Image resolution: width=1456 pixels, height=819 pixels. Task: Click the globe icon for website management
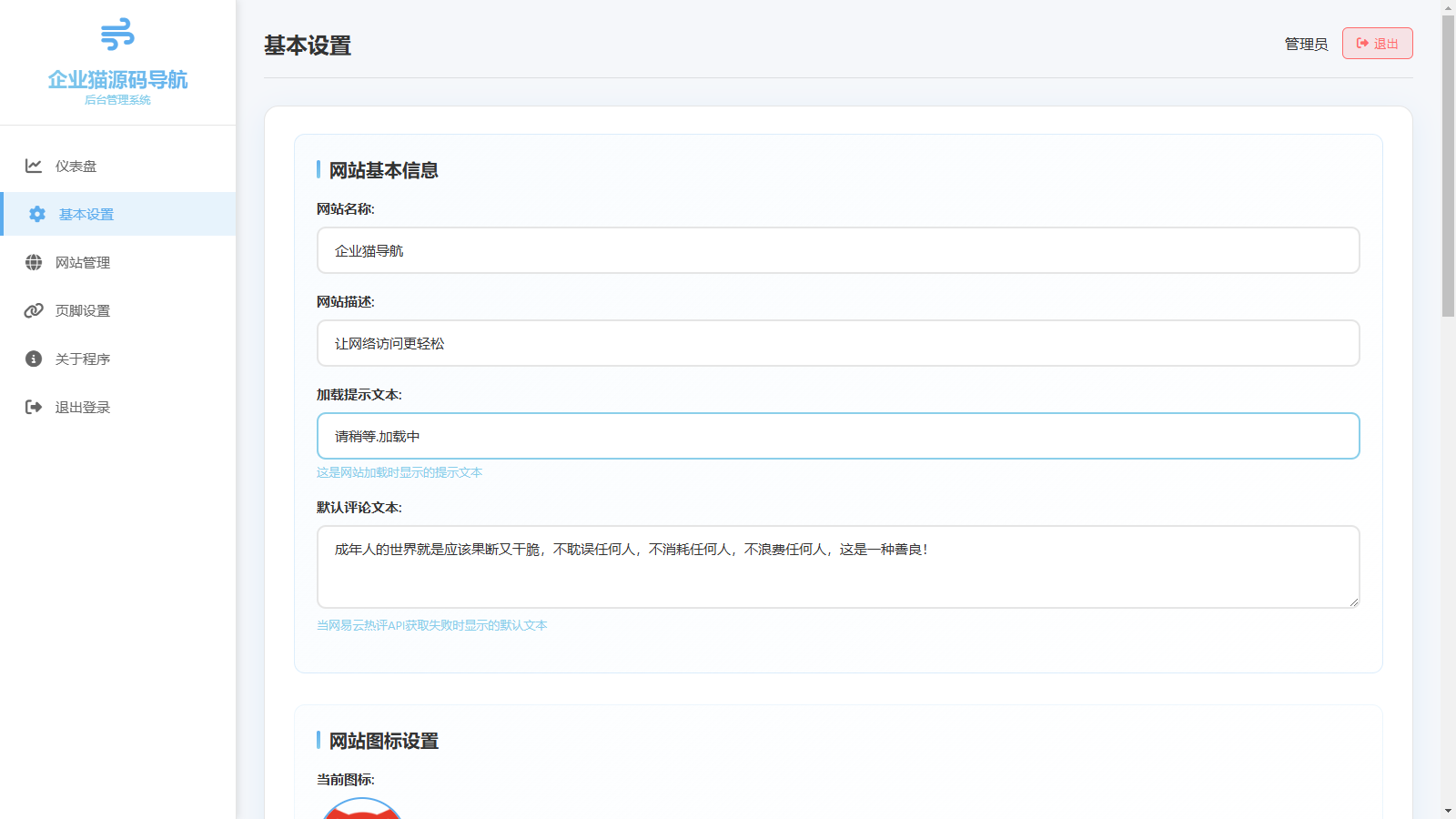click(34, 262)
